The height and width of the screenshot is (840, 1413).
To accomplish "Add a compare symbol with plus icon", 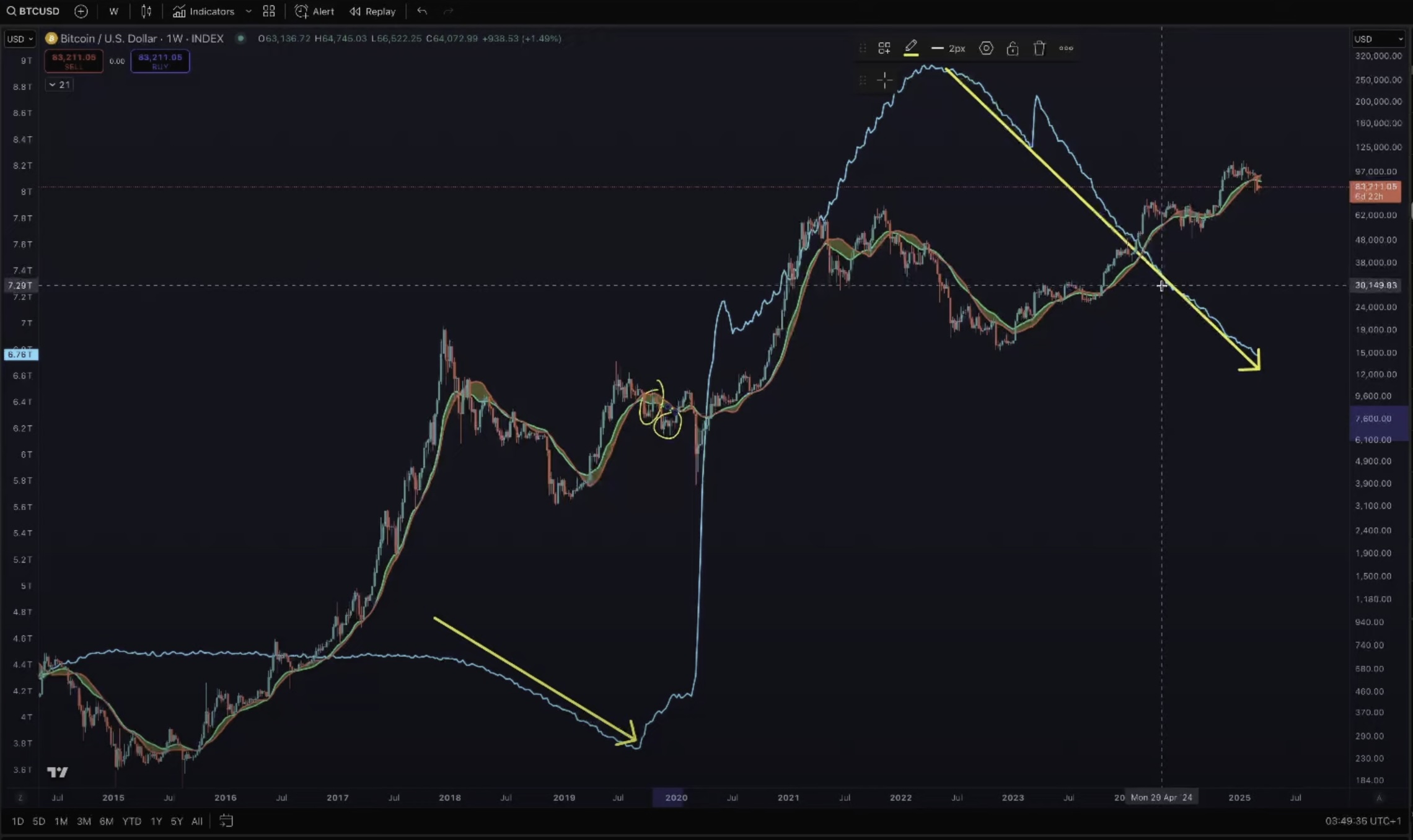I will pos(81,11).
